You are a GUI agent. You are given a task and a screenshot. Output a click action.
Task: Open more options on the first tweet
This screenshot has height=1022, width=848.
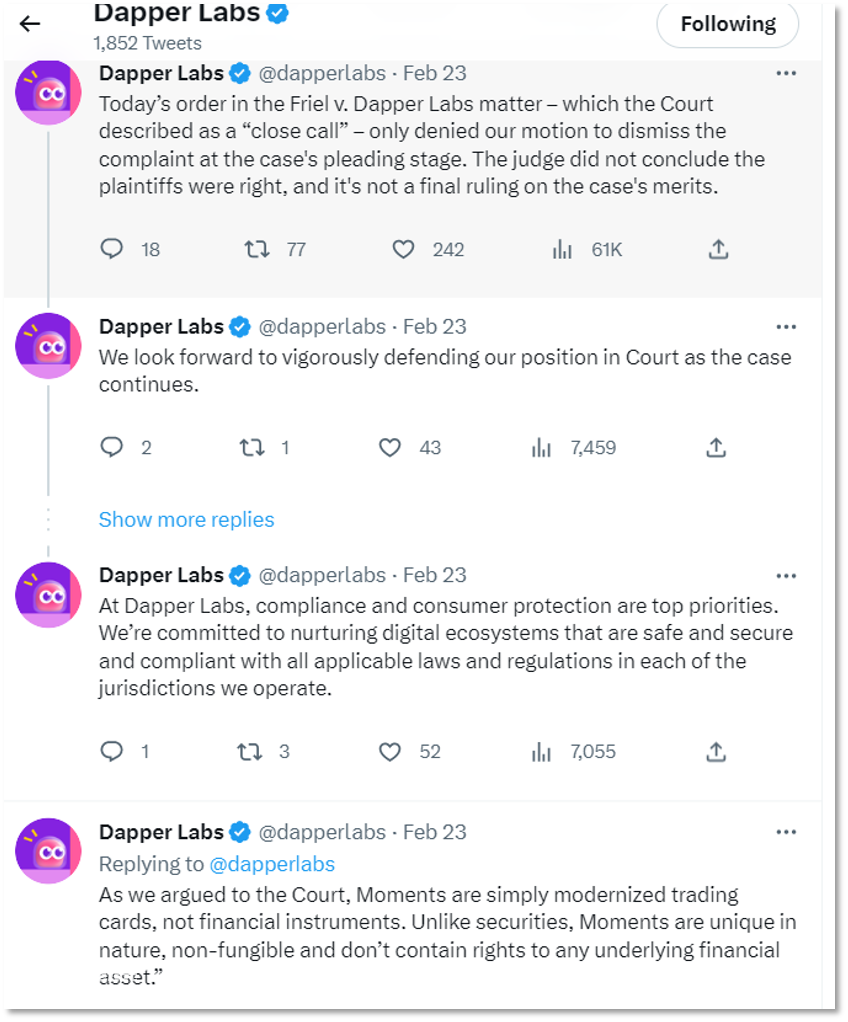click(x=786, y=73)
